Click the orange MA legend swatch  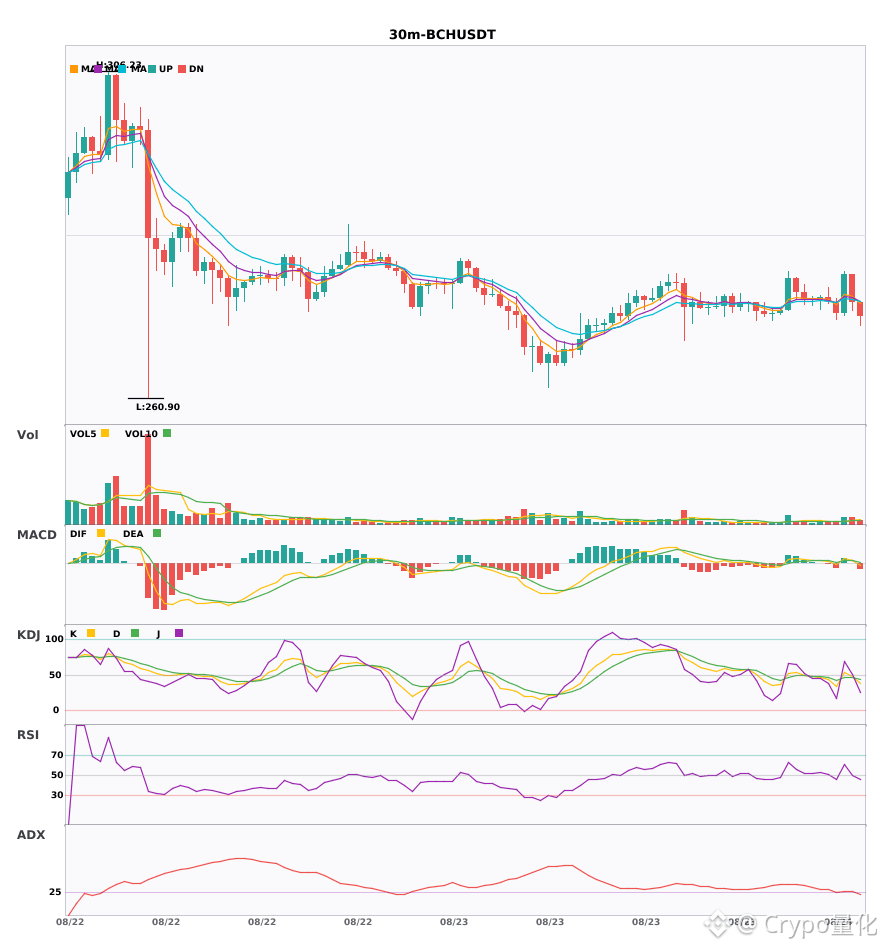[74, 69]
